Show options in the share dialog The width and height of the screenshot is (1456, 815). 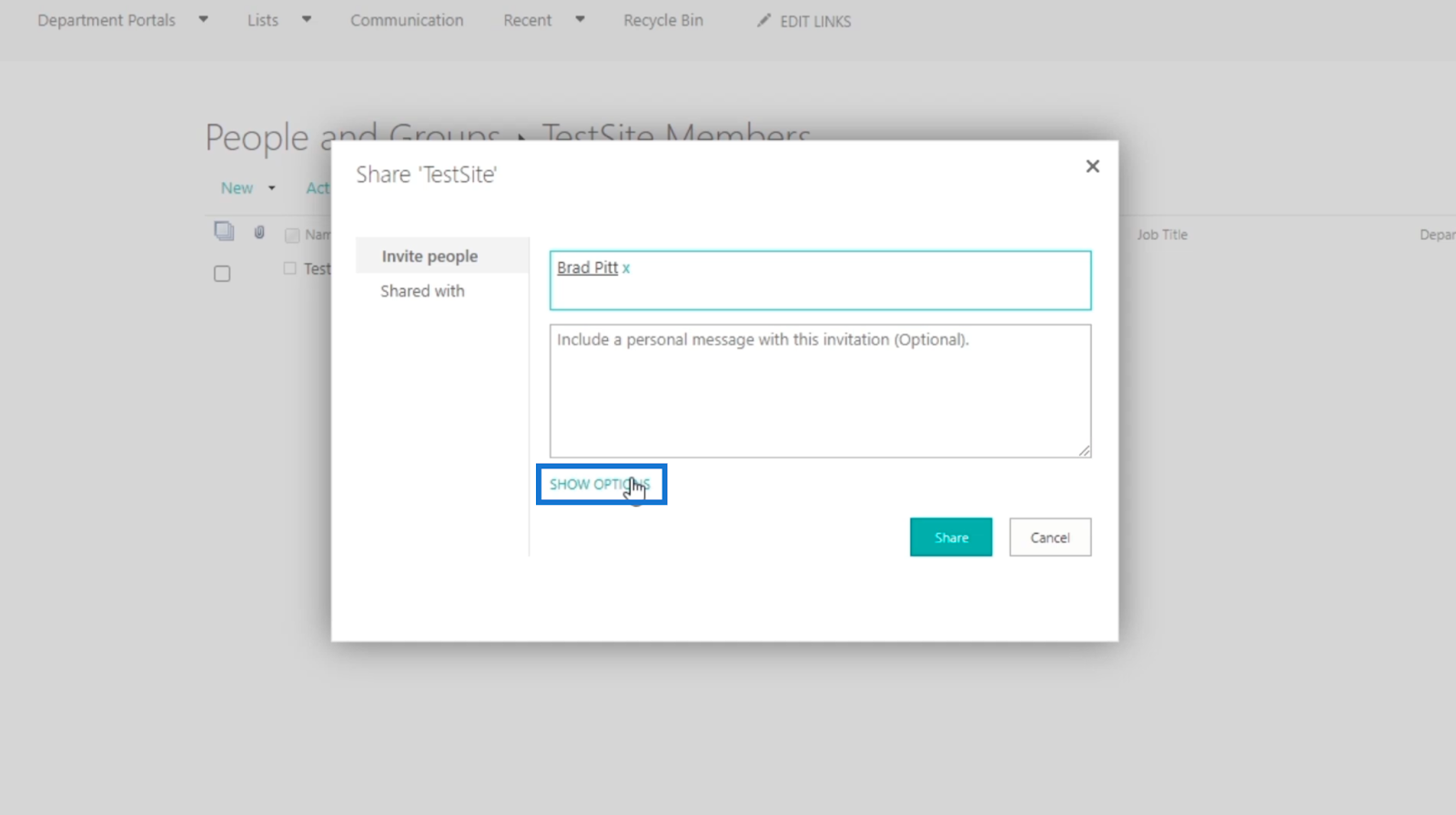[x=600, y=484]
